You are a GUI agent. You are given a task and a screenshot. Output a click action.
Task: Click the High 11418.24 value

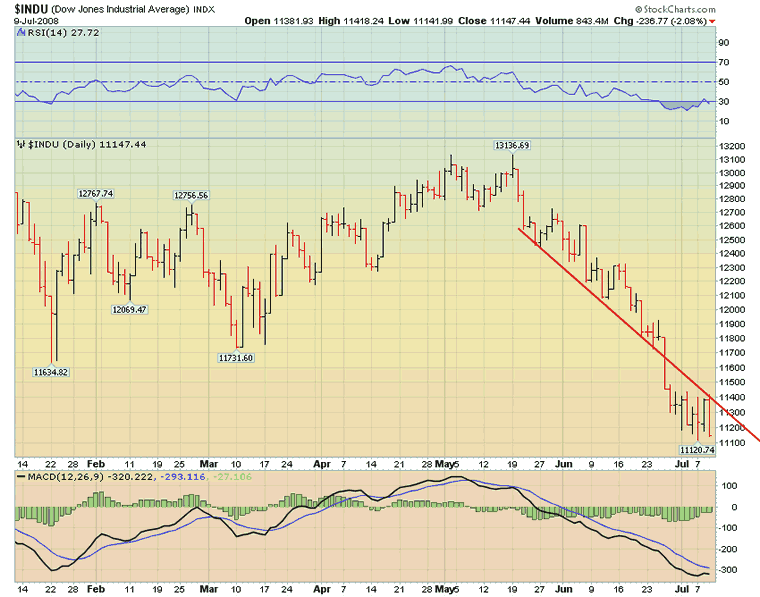(350, 21)
